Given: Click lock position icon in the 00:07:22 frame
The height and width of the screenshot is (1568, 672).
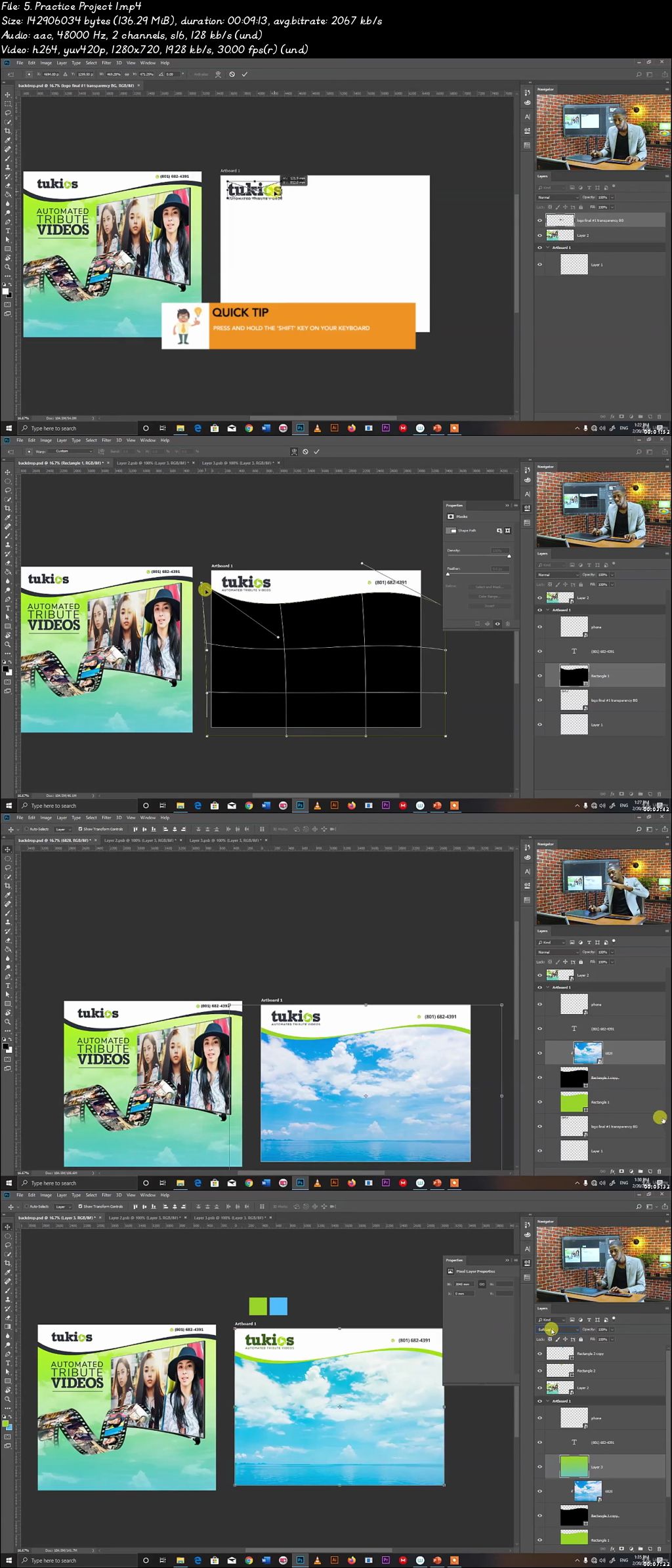Looking at the screenshot, I should point(566,1340).
